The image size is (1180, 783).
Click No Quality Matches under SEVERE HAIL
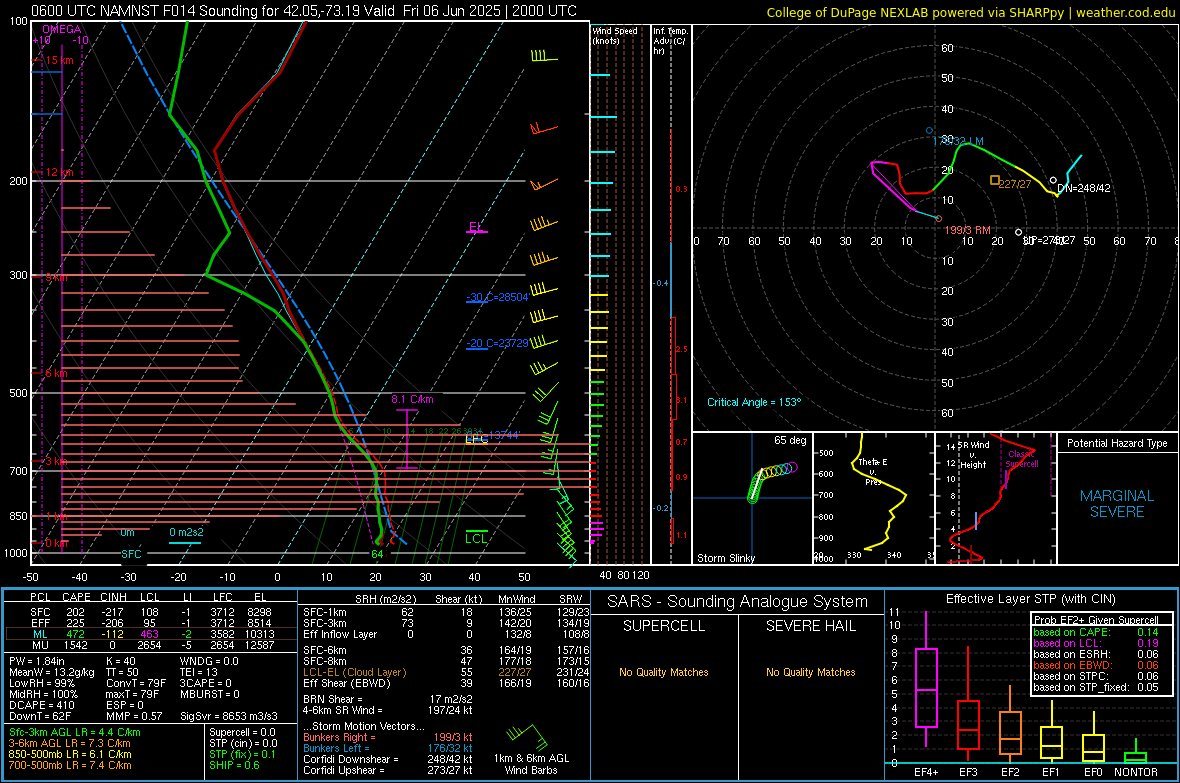coord(810,672)
